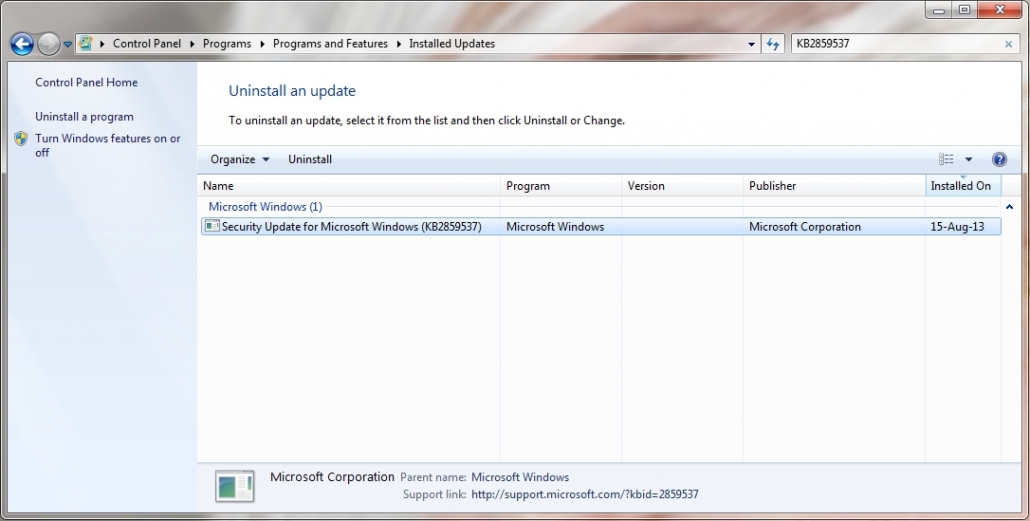Select the Installed Updates breadcrumb

tap(452, 44)
